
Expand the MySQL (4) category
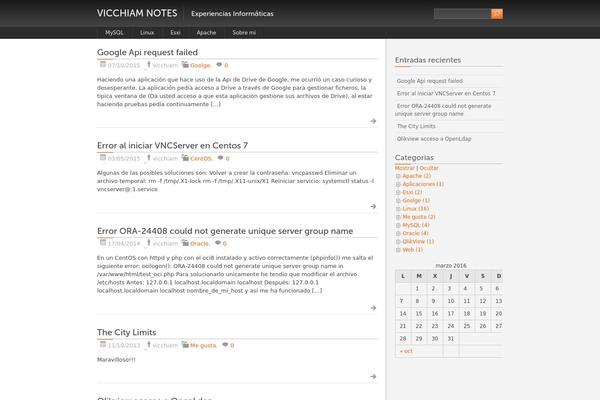pos(398,225)
